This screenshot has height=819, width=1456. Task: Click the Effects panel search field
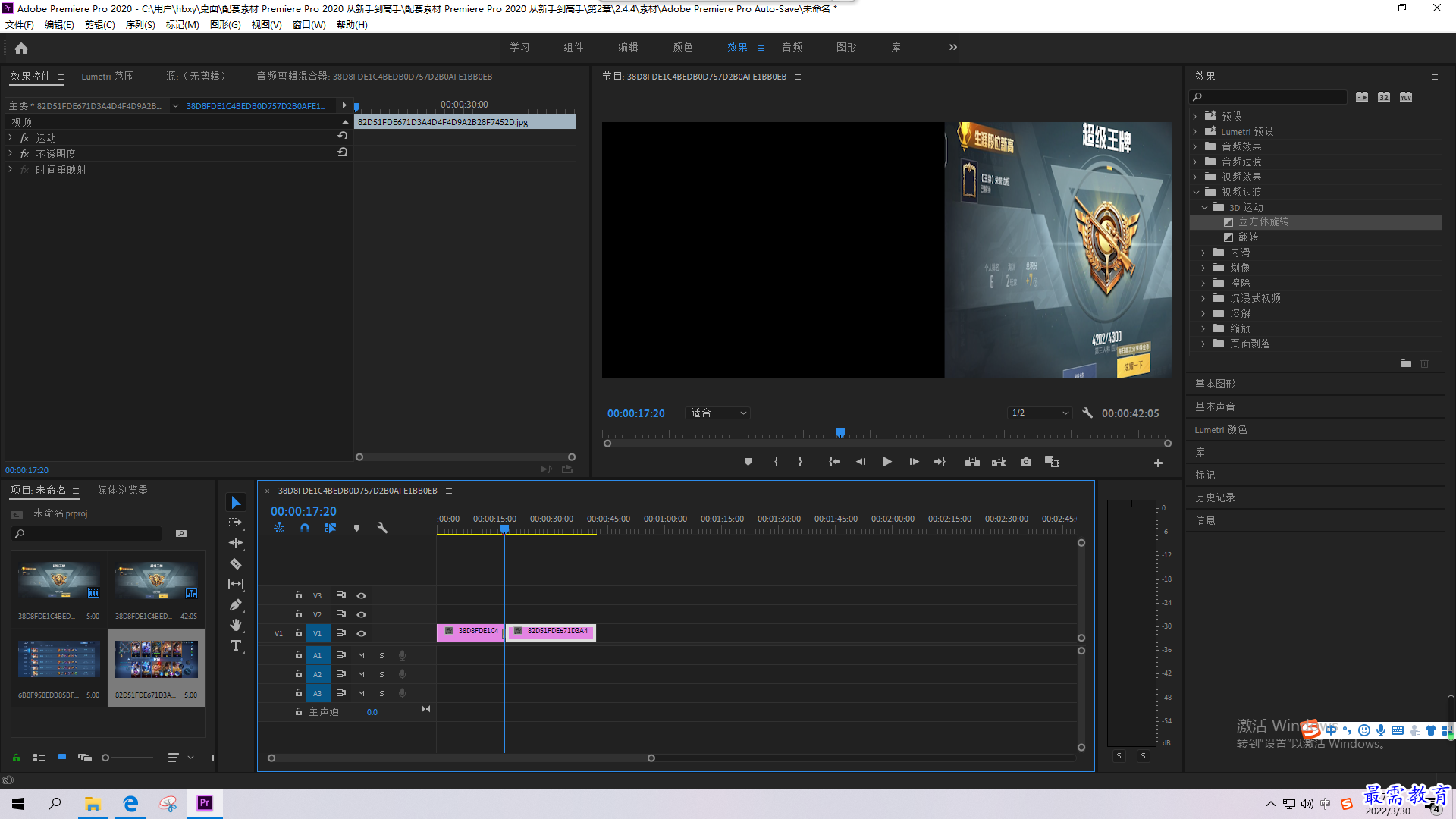(1269, 97)
